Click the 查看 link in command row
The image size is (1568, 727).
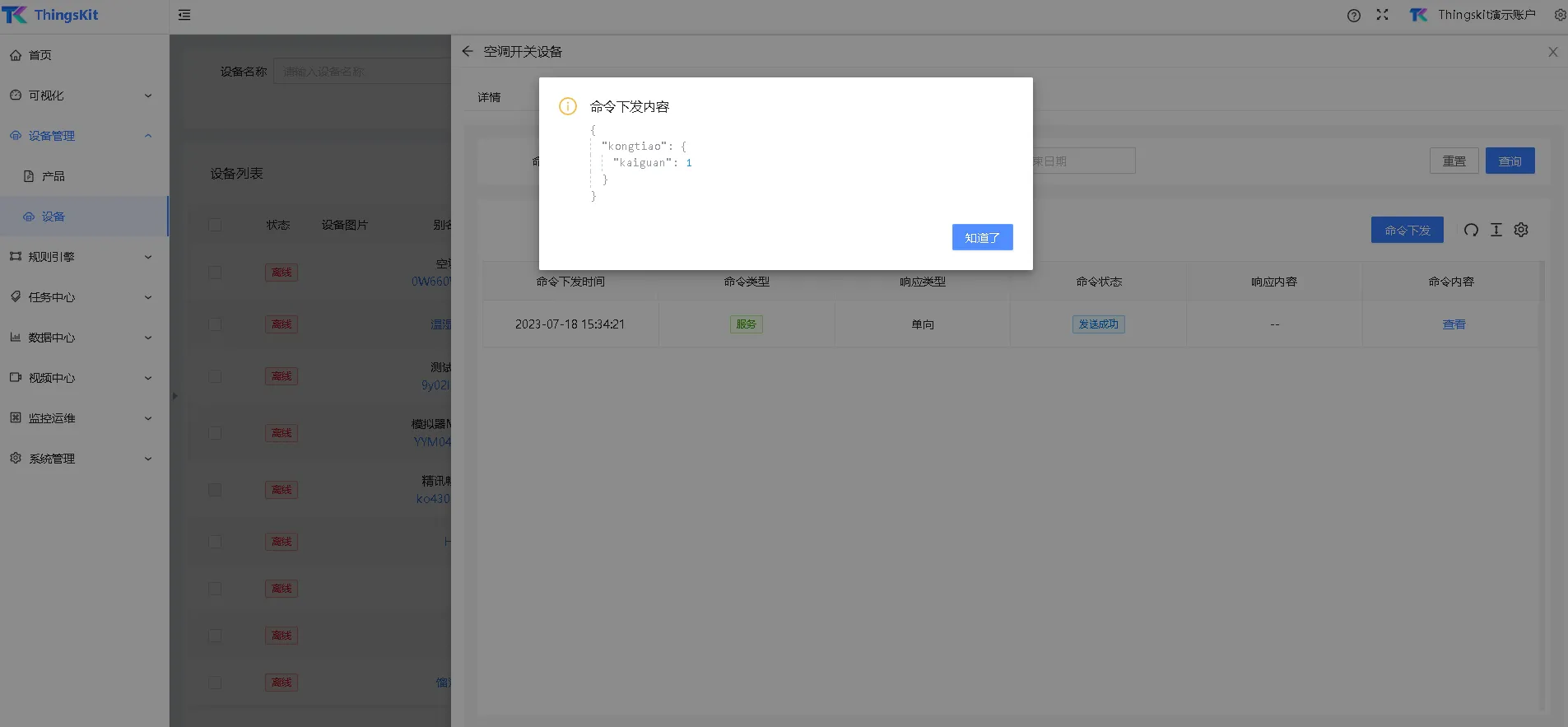click(1454, 324)
